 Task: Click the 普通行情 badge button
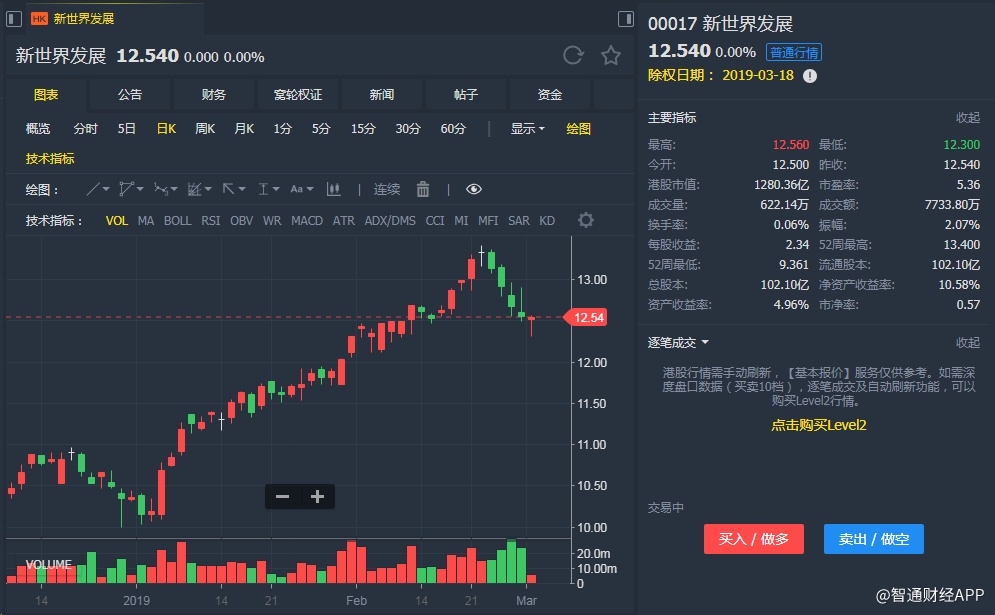coord(793,52)
